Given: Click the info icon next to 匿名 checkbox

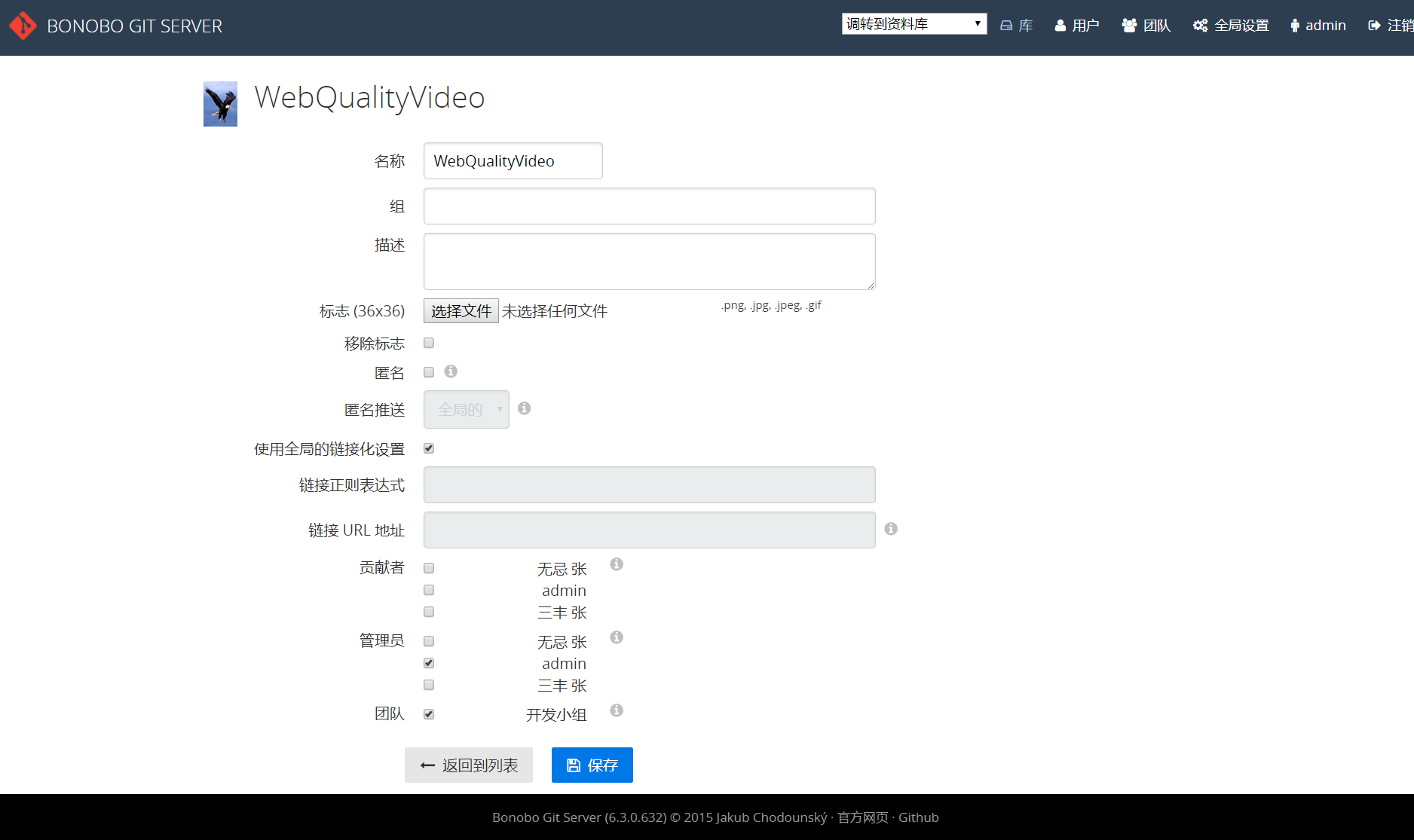Looking at the screenshot, I should 451,371.
